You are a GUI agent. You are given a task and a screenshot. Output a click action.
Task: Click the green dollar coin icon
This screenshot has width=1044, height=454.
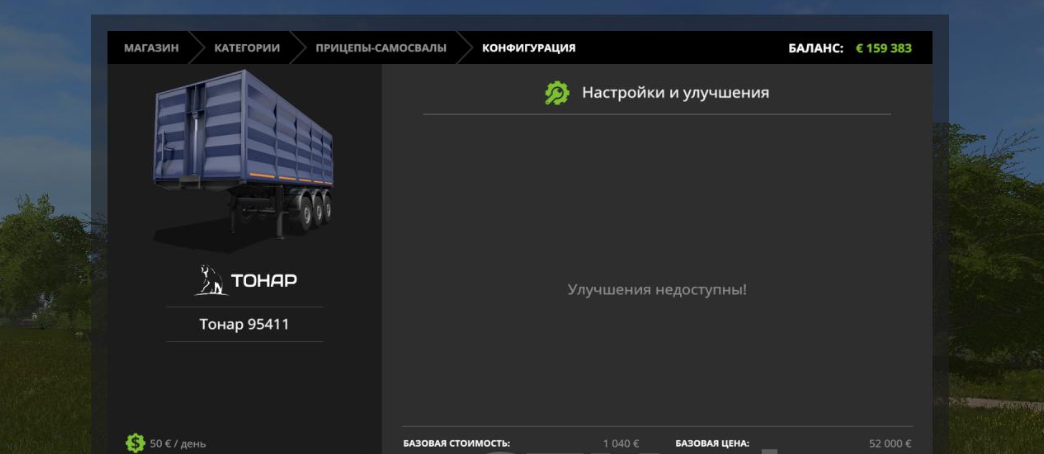click(x=135, y=442)
